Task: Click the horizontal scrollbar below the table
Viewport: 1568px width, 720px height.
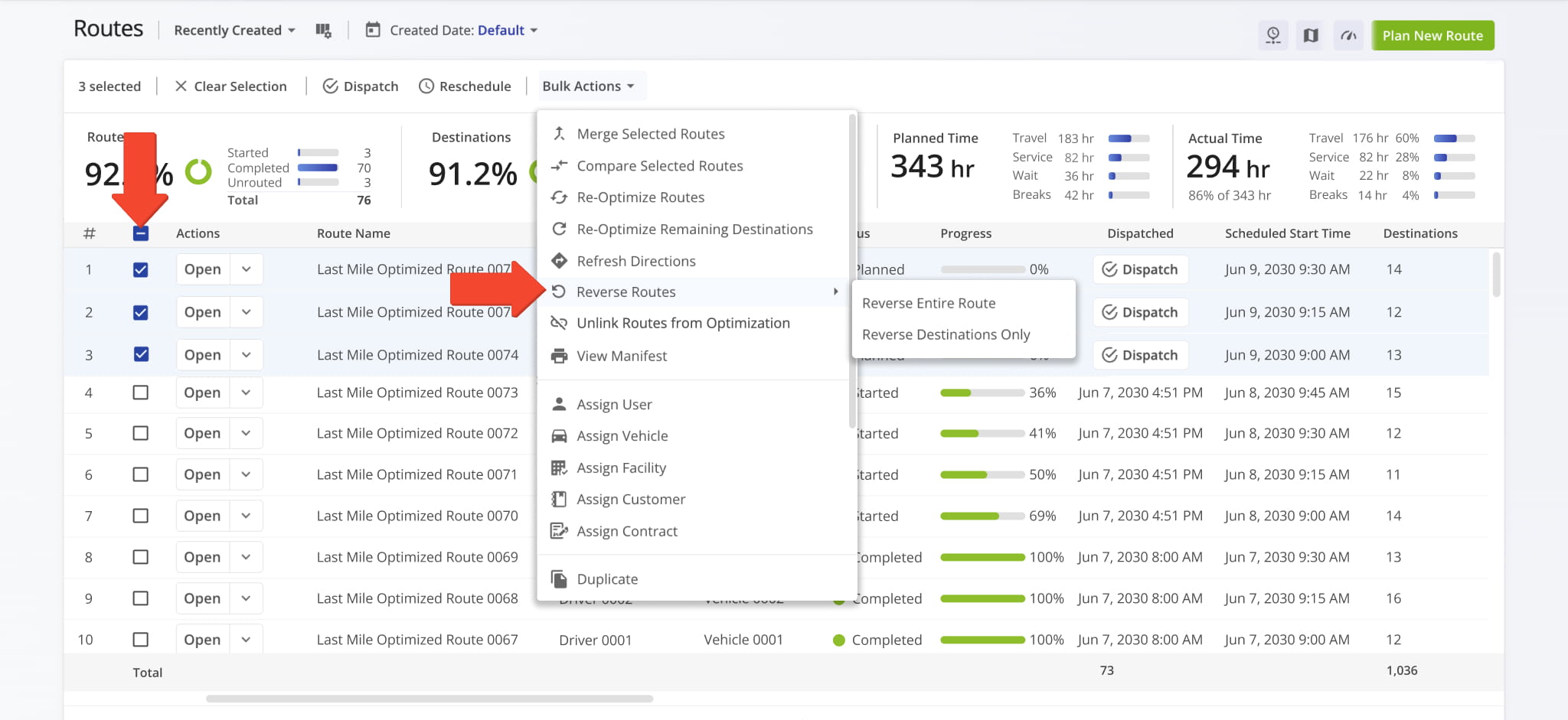Action: pos(429,699)
